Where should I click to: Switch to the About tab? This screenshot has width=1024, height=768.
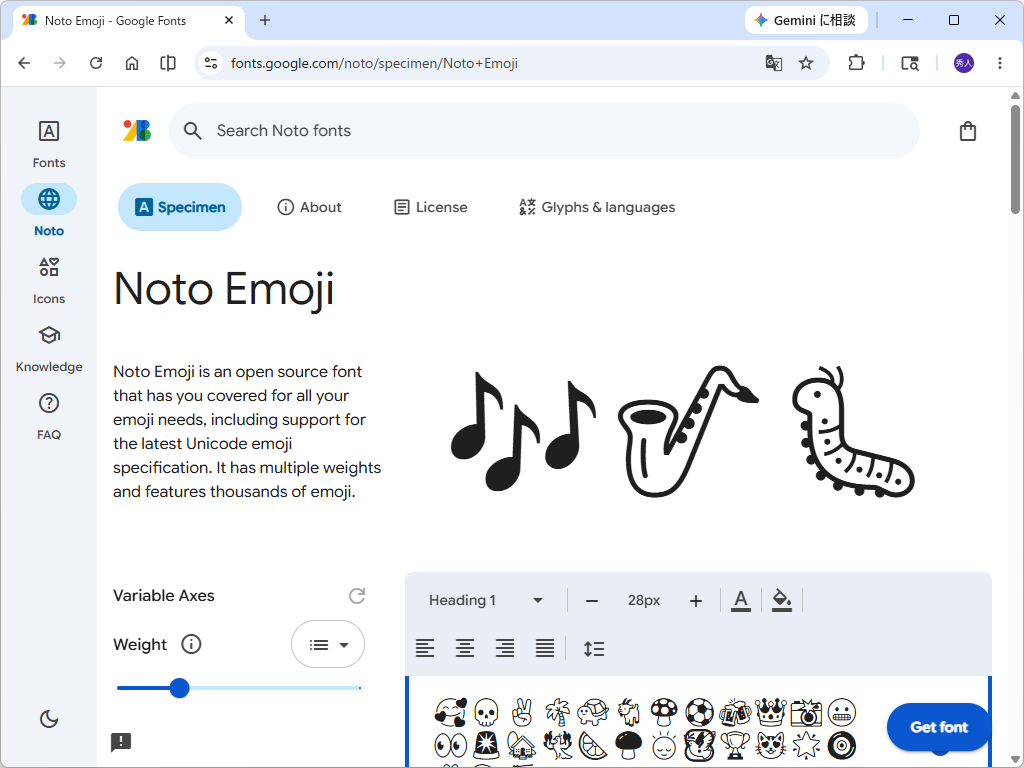[x=310, y=207]
